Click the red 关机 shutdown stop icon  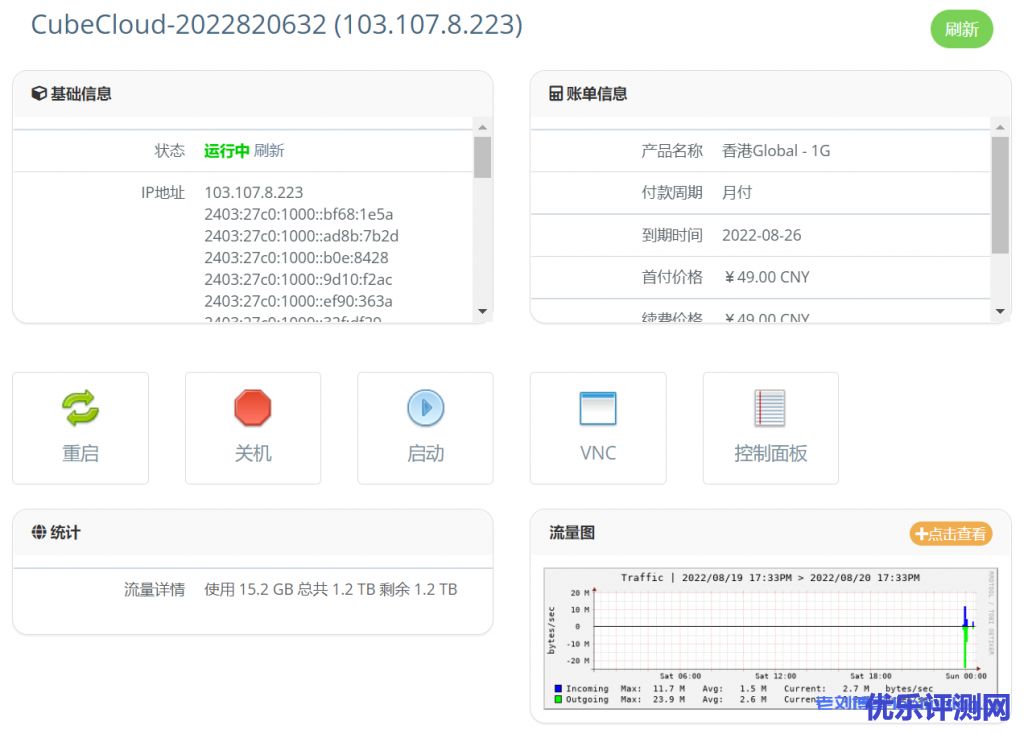tap(253, 408)
